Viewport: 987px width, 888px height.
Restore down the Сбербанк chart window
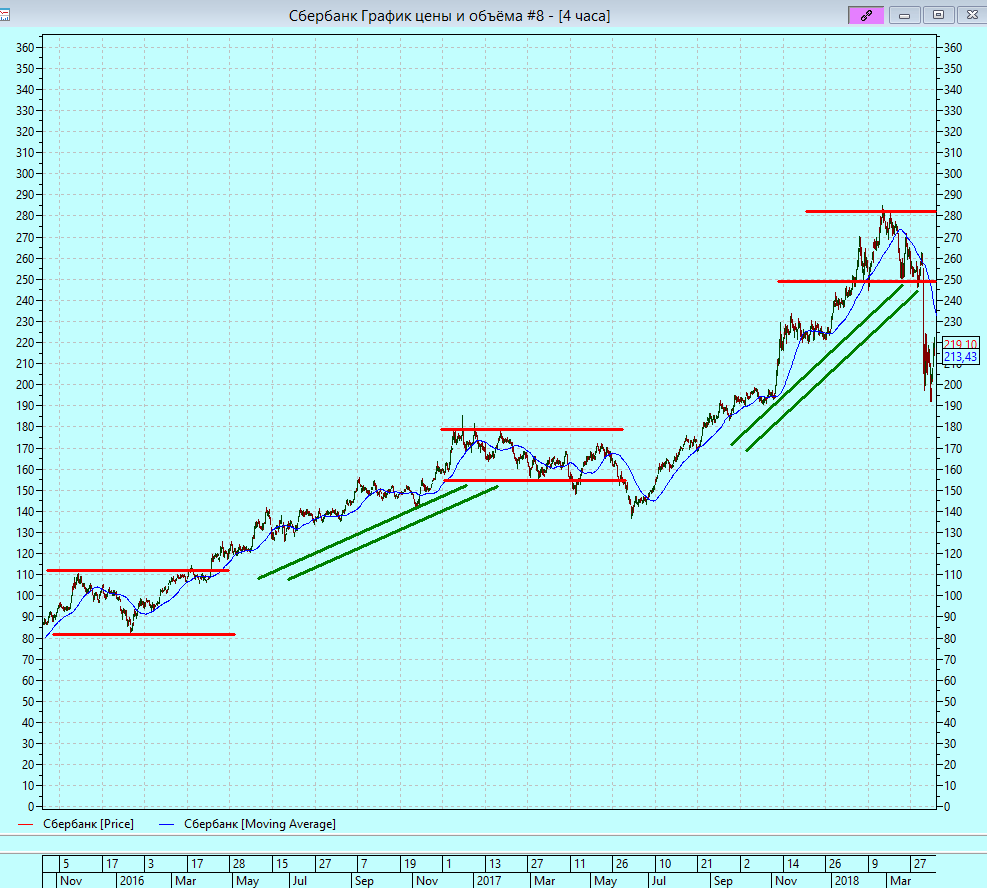pos(938,15)
